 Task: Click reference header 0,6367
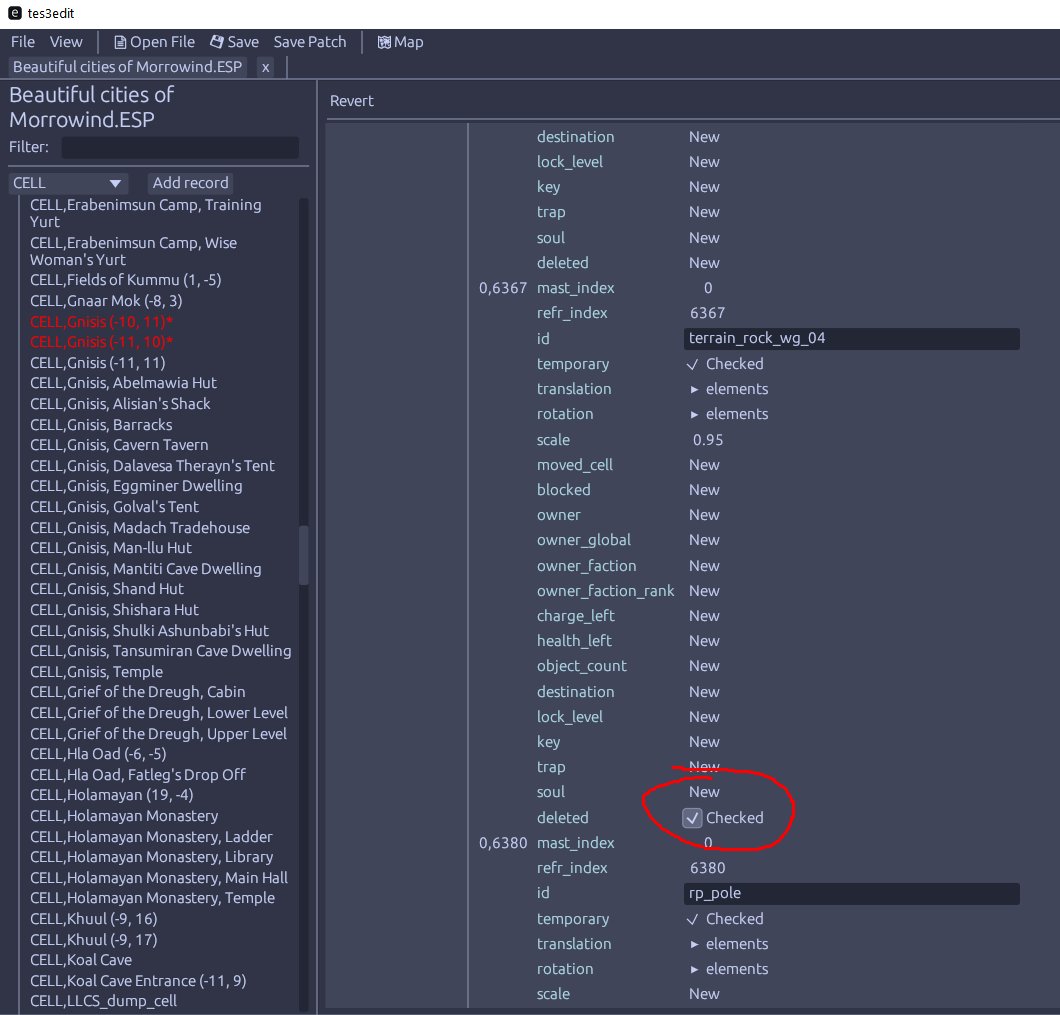pyautogui.click(x=502, y=288)
